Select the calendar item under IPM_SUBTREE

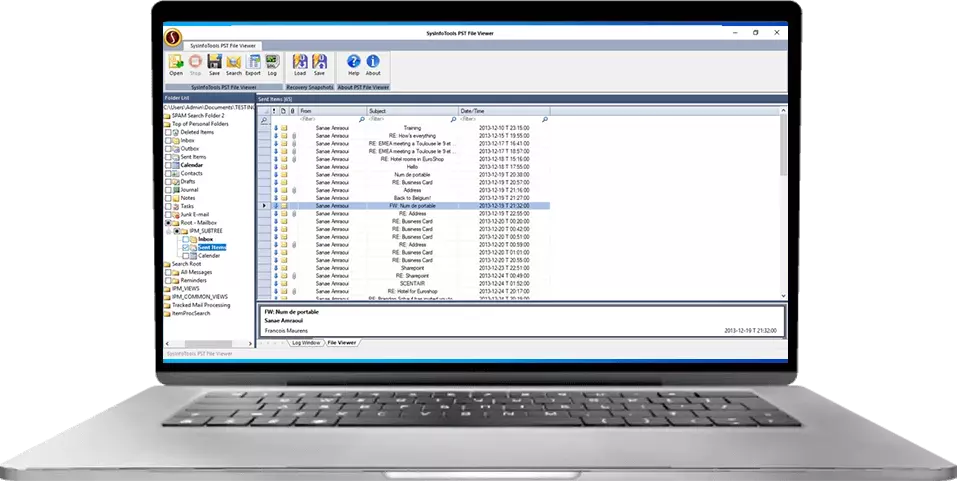209,256
